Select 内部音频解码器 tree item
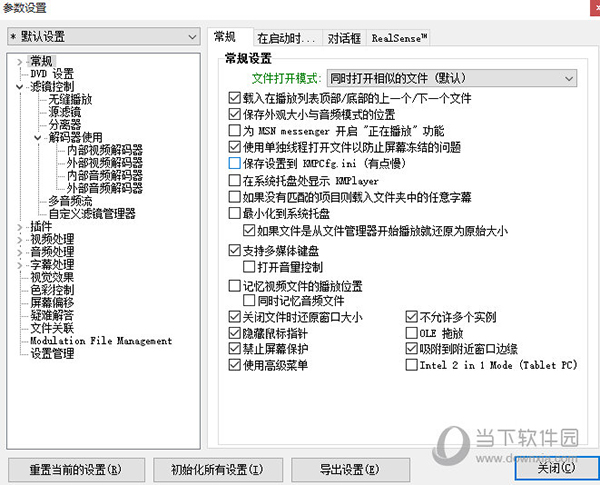Screen dimensions: 600x485 [104, 176]
